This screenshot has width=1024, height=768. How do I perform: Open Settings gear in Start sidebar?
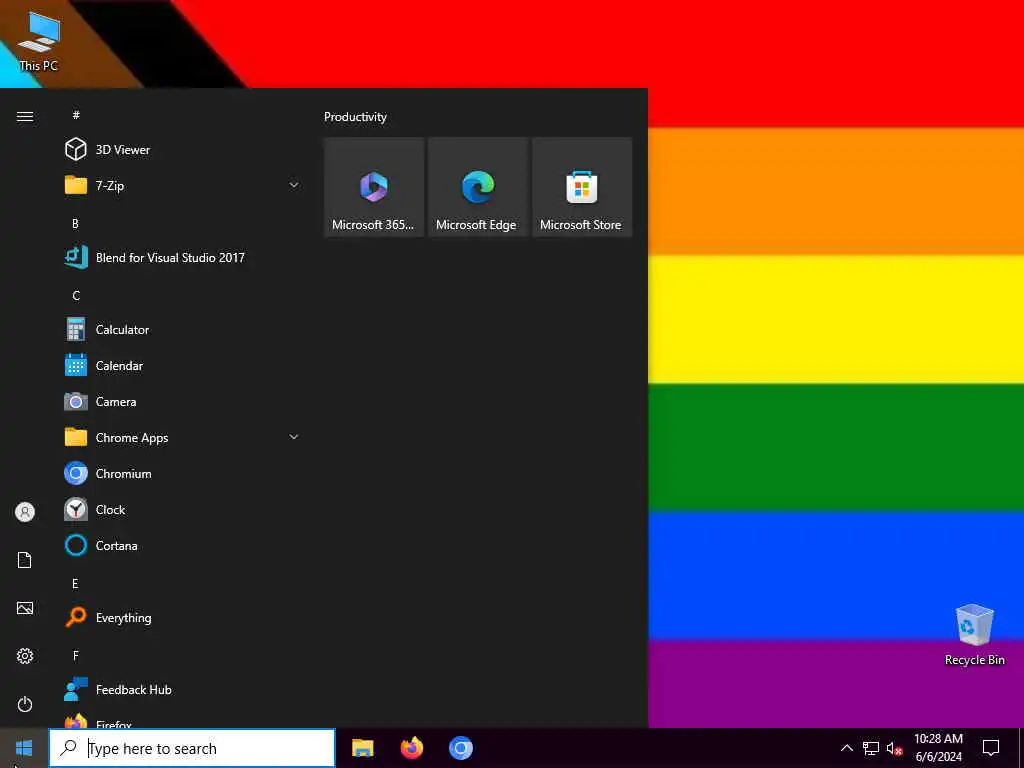[x=25, y=656]
